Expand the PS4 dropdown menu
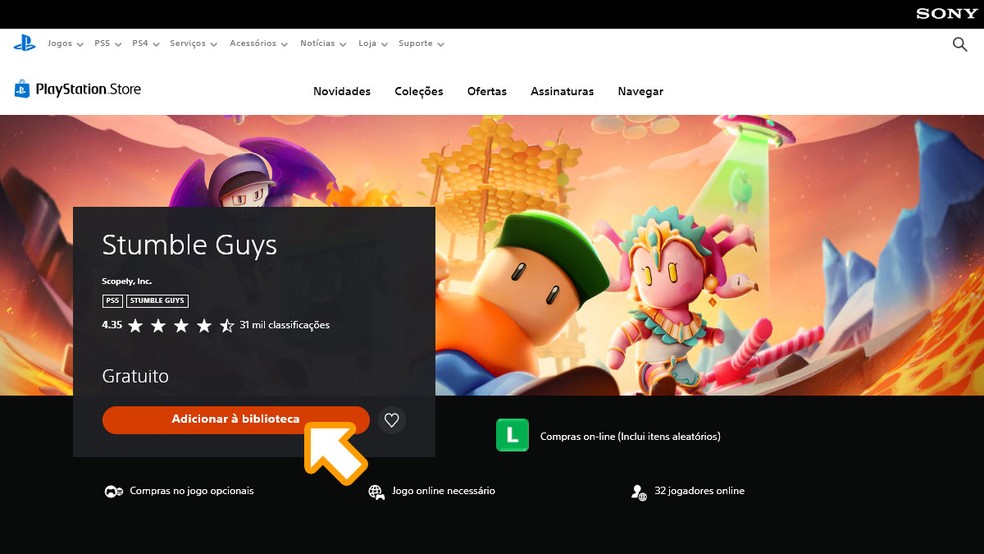The image size is (984, 554). 146,43
